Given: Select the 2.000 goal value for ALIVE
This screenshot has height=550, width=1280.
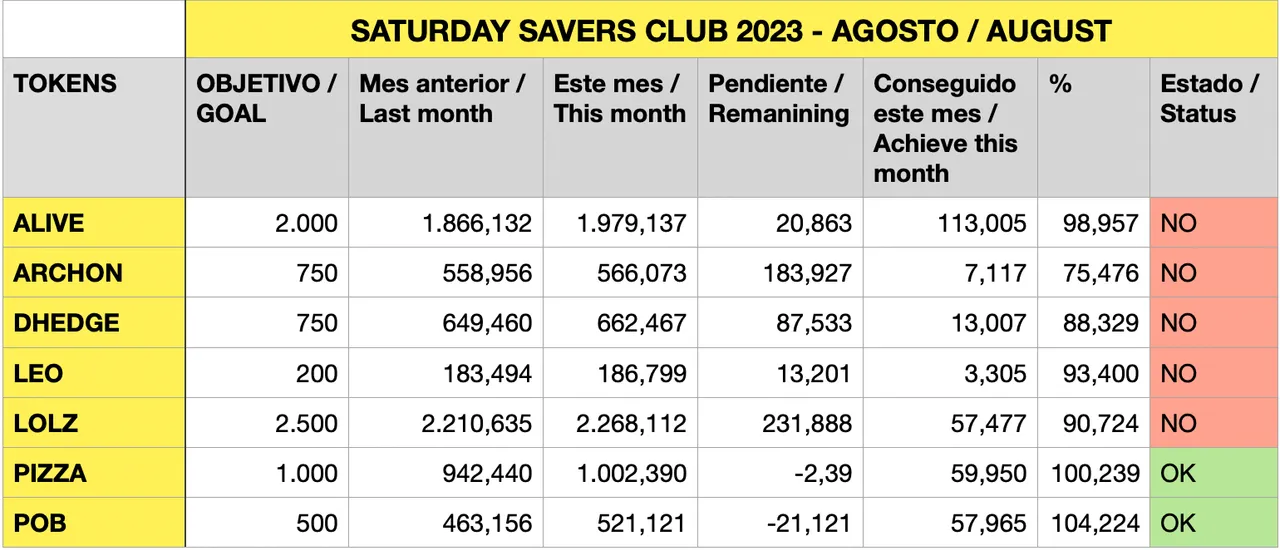Looking at the screenshot, I should click(306, 223).
